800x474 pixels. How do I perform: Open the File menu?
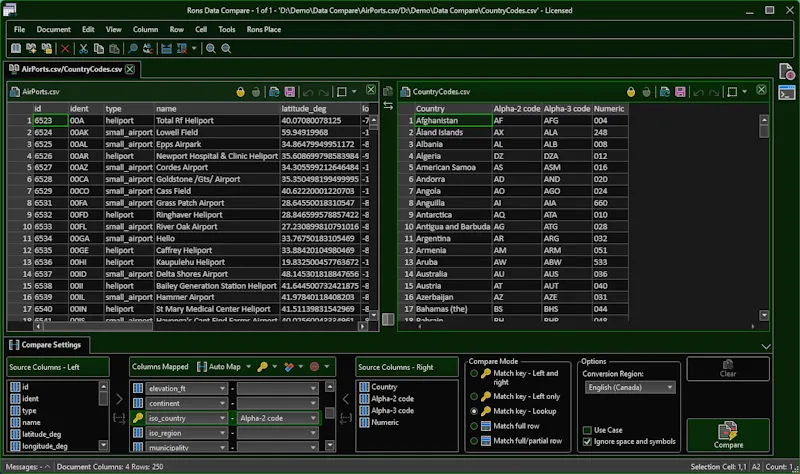tap(19, 30)
